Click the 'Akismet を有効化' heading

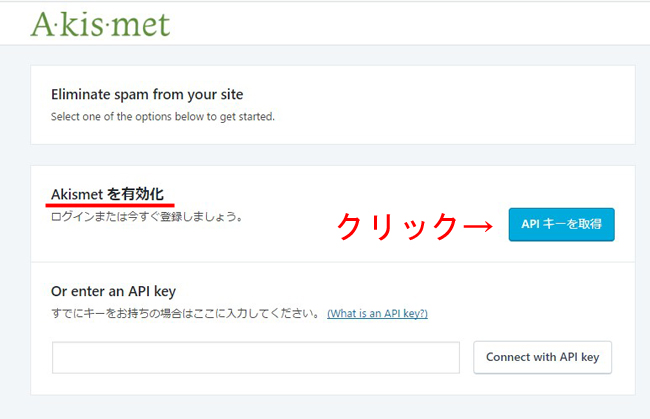(x=107, y=194)
